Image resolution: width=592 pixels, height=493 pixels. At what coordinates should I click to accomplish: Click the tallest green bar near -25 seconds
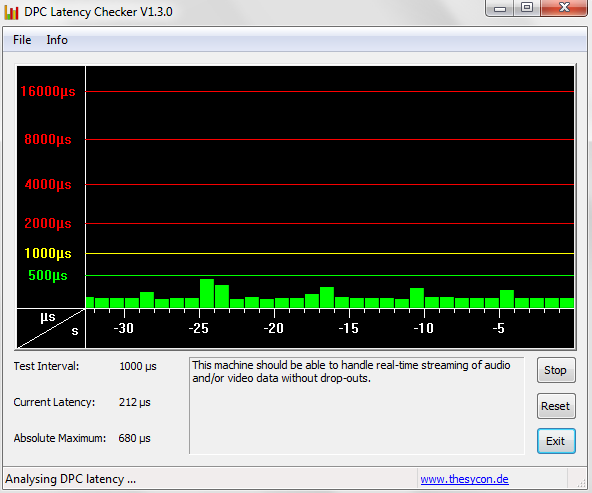pyautogui.click(x=207, y=293)
